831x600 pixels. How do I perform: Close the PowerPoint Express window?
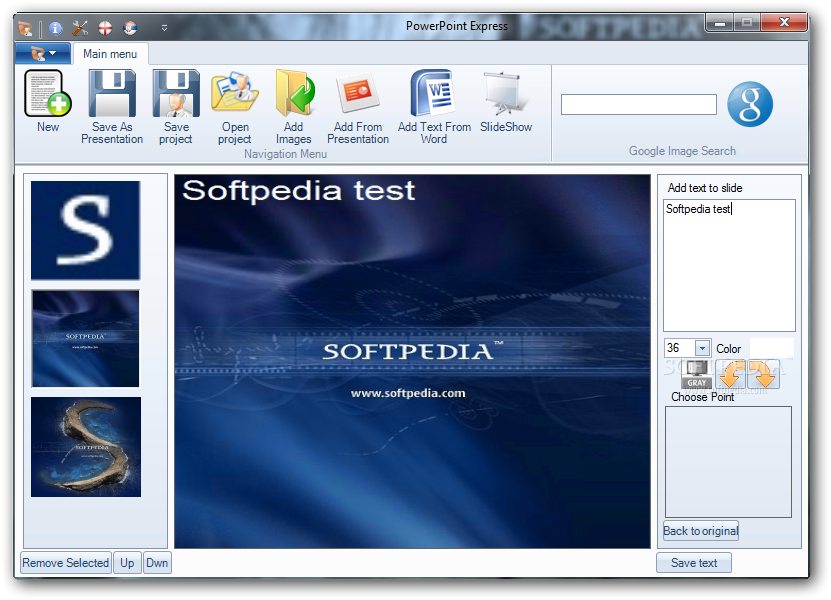click(x=784, y=22)
